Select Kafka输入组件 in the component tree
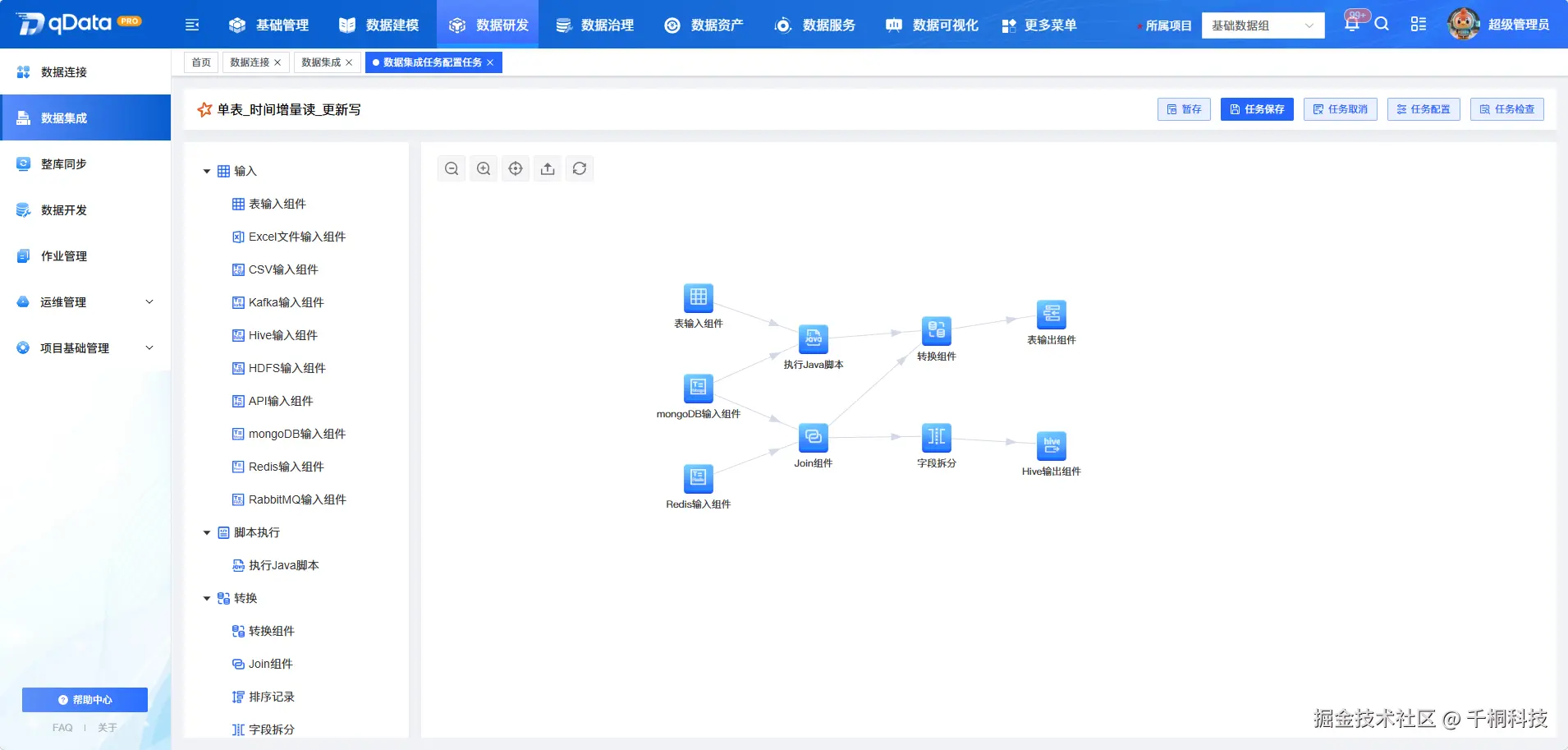Screen dimensions: 1568x750 [x=278, y=302]
